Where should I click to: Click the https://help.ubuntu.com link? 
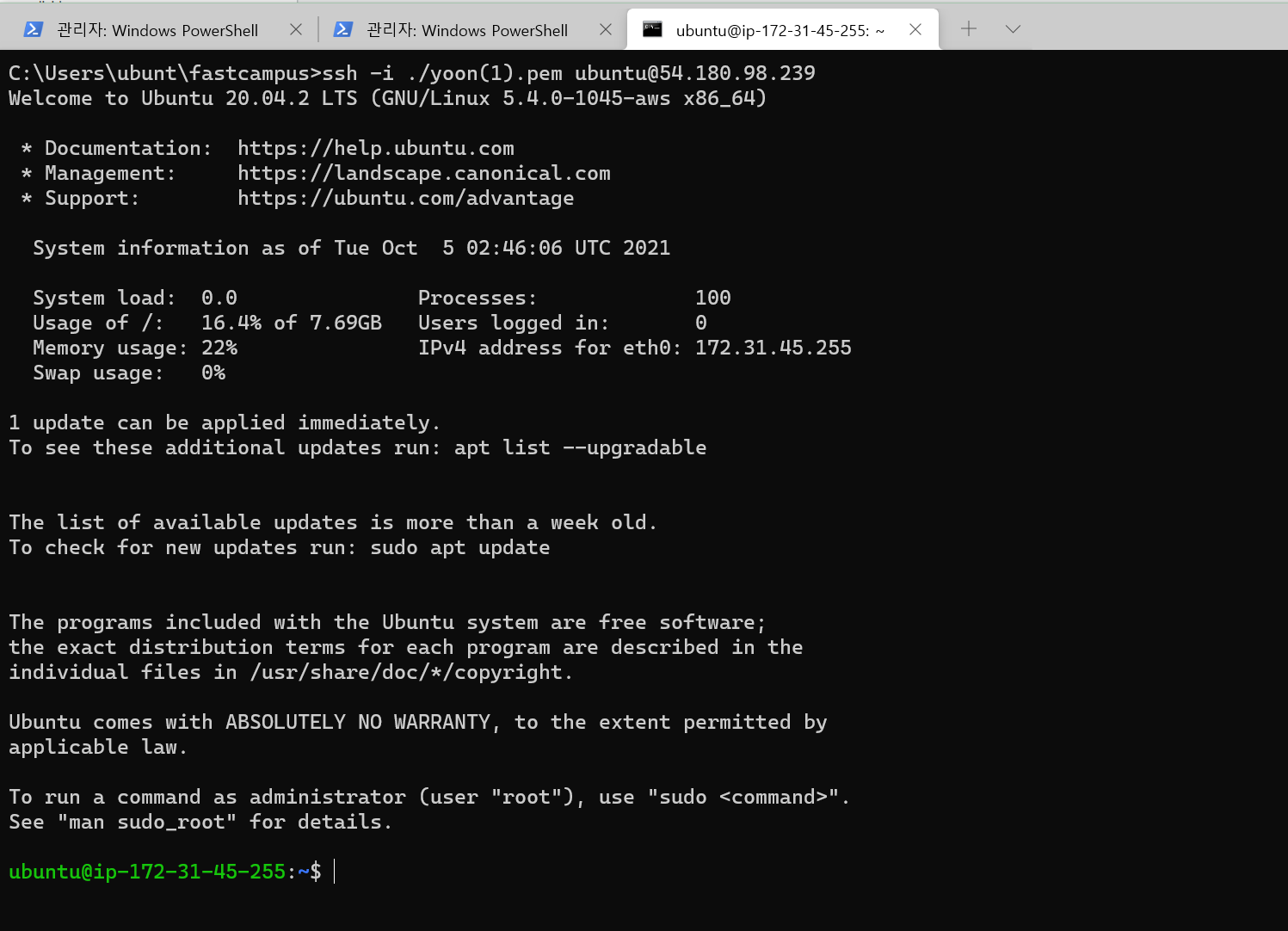click(x=376, y=148)
